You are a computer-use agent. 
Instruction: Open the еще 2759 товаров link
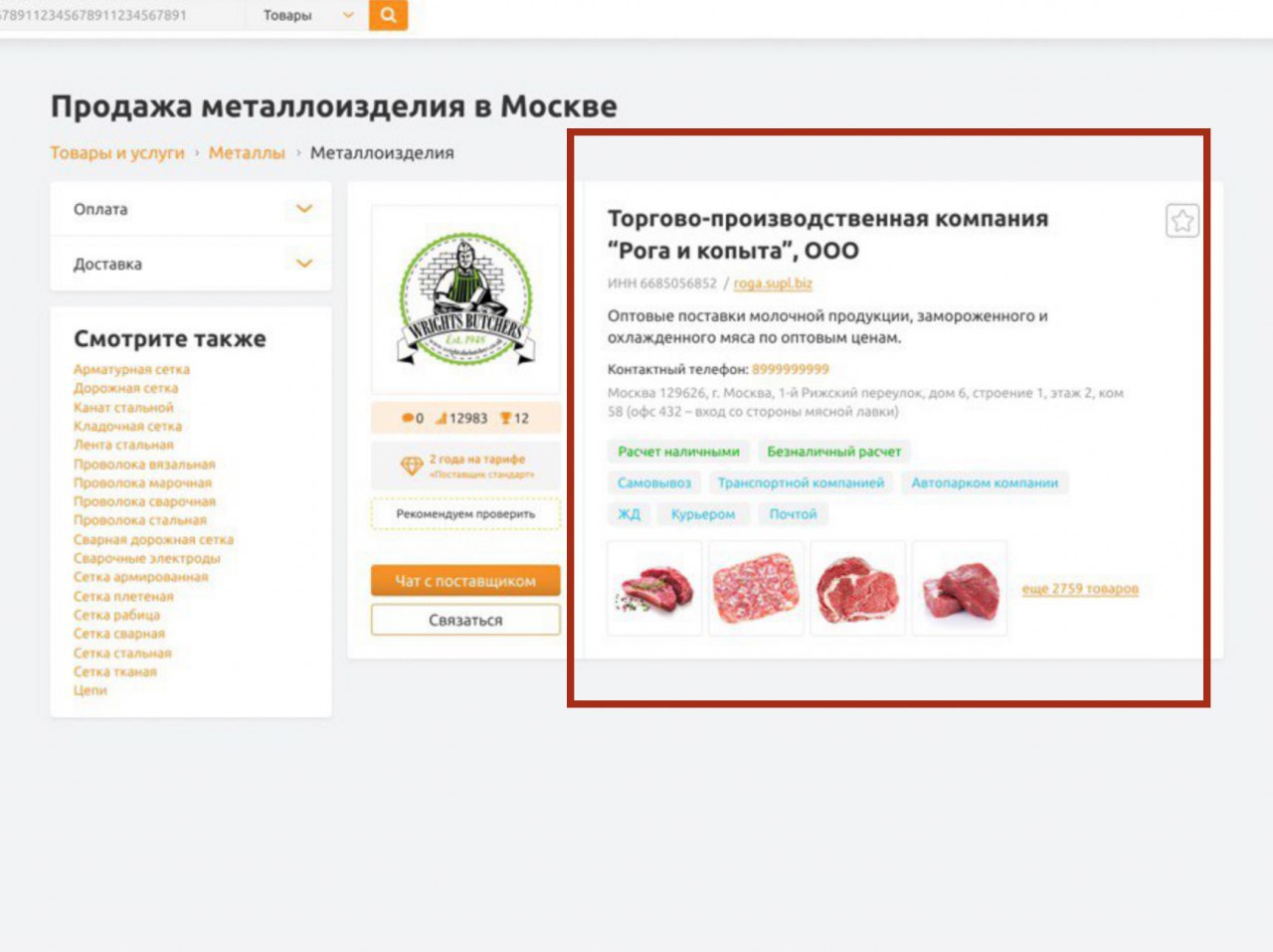pyautogui.click(x=1080, y=589)
